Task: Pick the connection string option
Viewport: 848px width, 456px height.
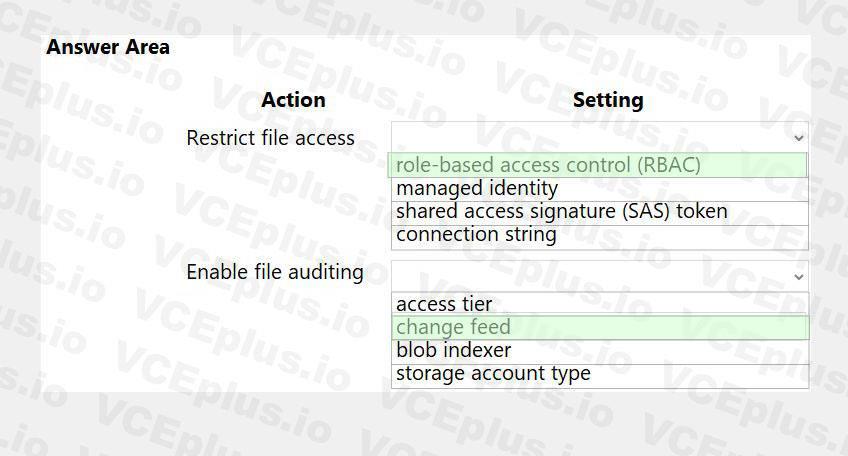Action: click(x=600, y=237)
